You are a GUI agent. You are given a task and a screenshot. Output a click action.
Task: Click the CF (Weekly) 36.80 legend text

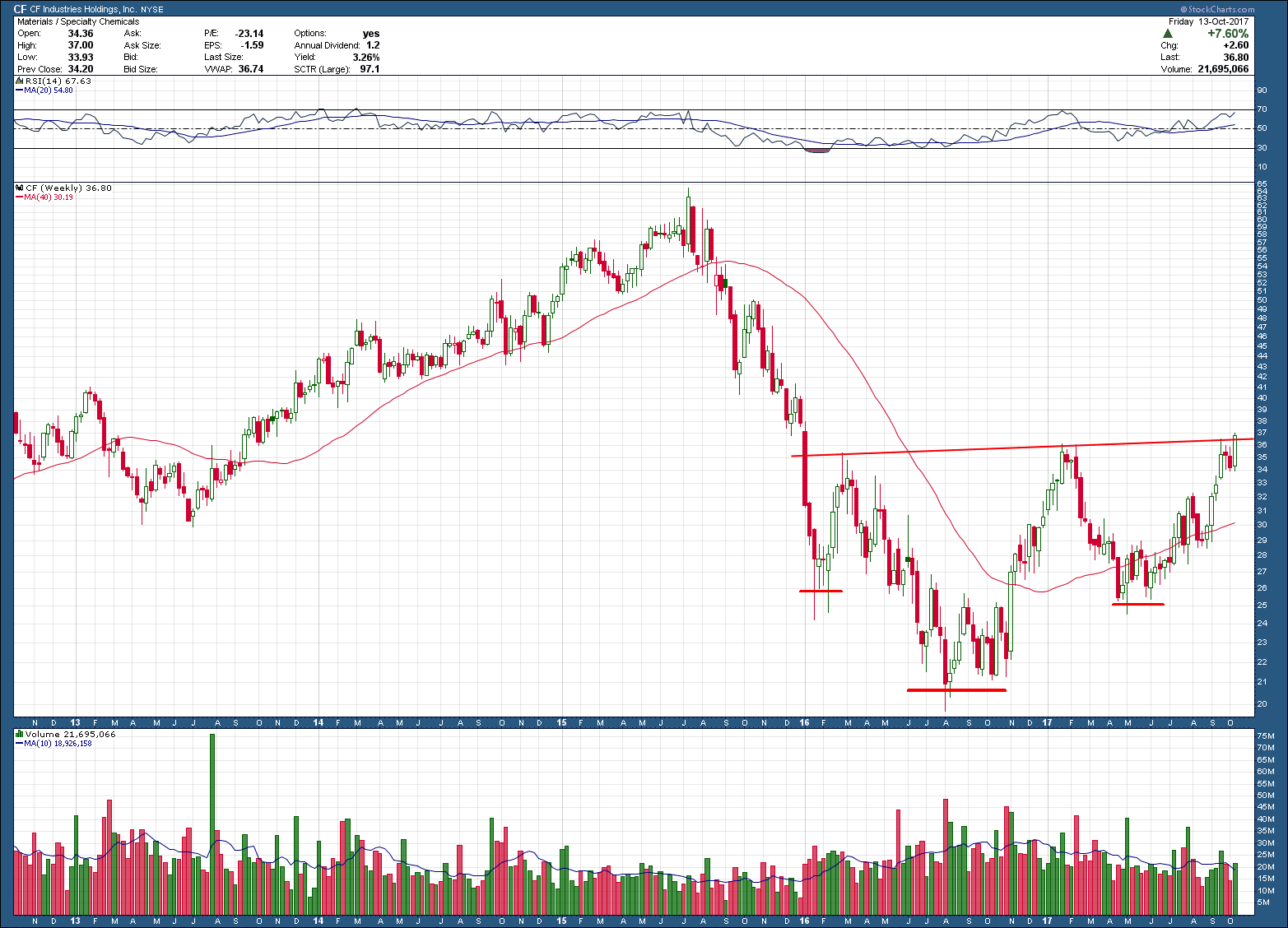coord(69,188)
